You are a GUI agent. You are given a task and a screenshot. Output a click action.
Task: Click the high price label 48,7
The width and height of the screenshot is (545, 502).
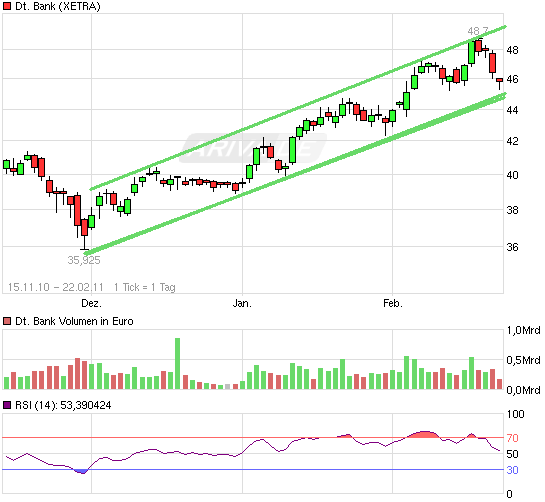[x=478, y=31]
